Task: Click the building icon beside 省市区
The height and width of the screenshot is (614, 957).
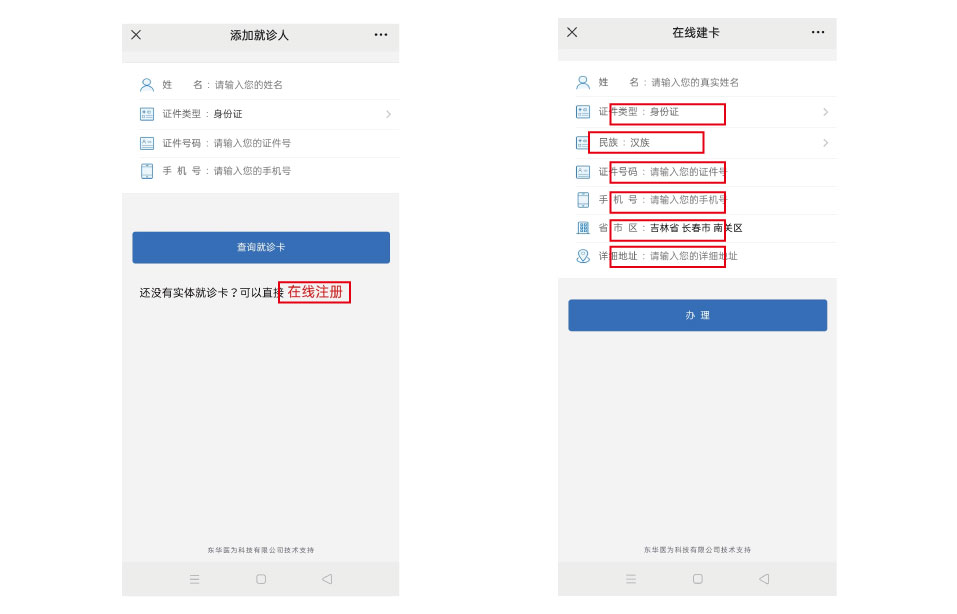Action: coord(583,228)
